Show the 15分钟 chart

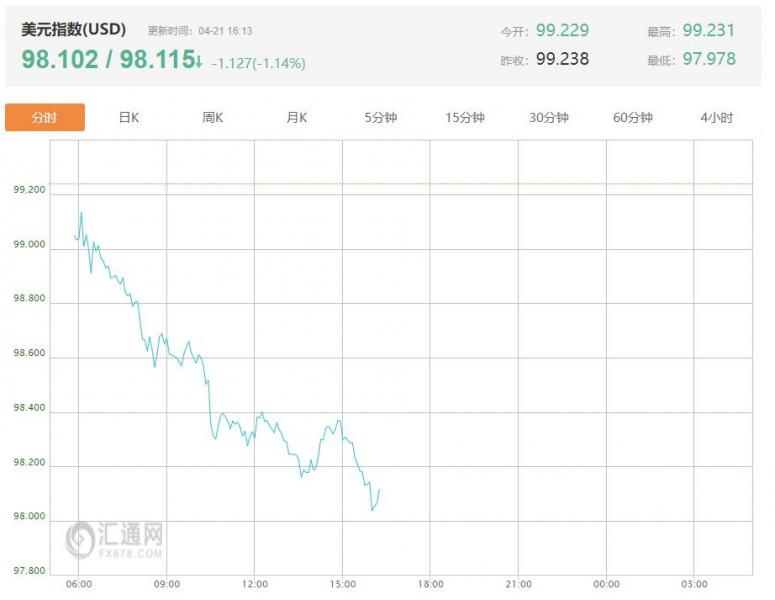(465, 118)
